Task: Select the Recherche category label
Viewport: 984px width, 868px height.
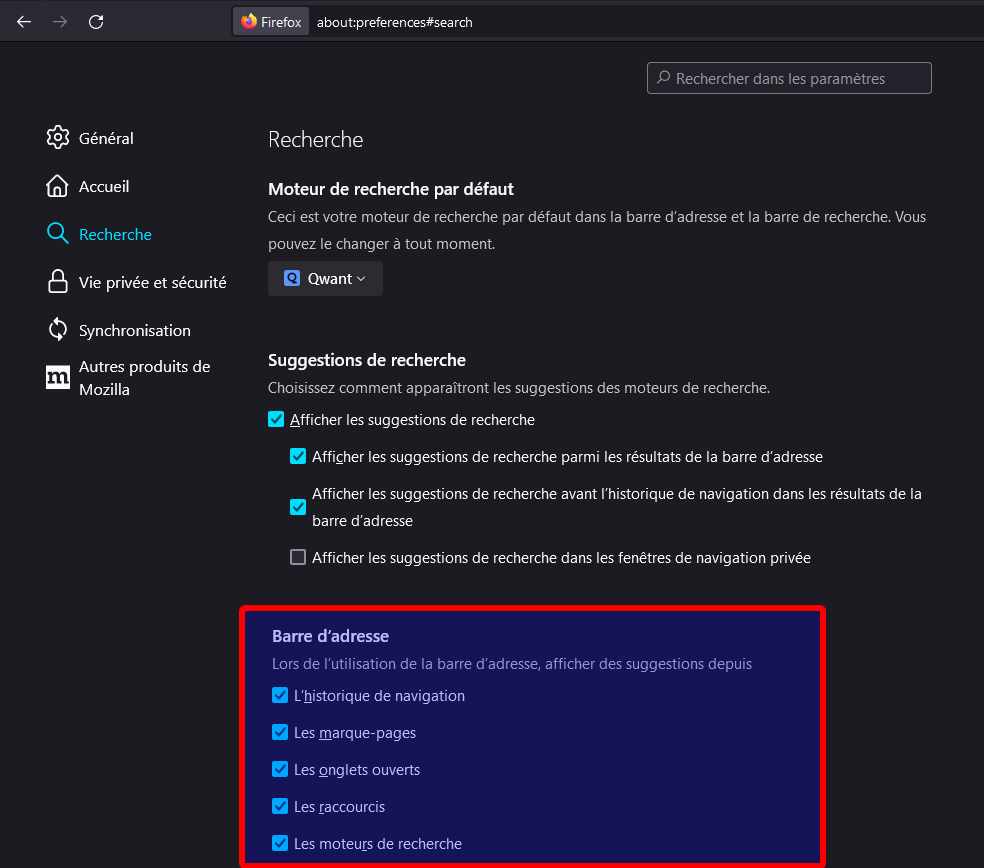Action: (x=115, y=234)
